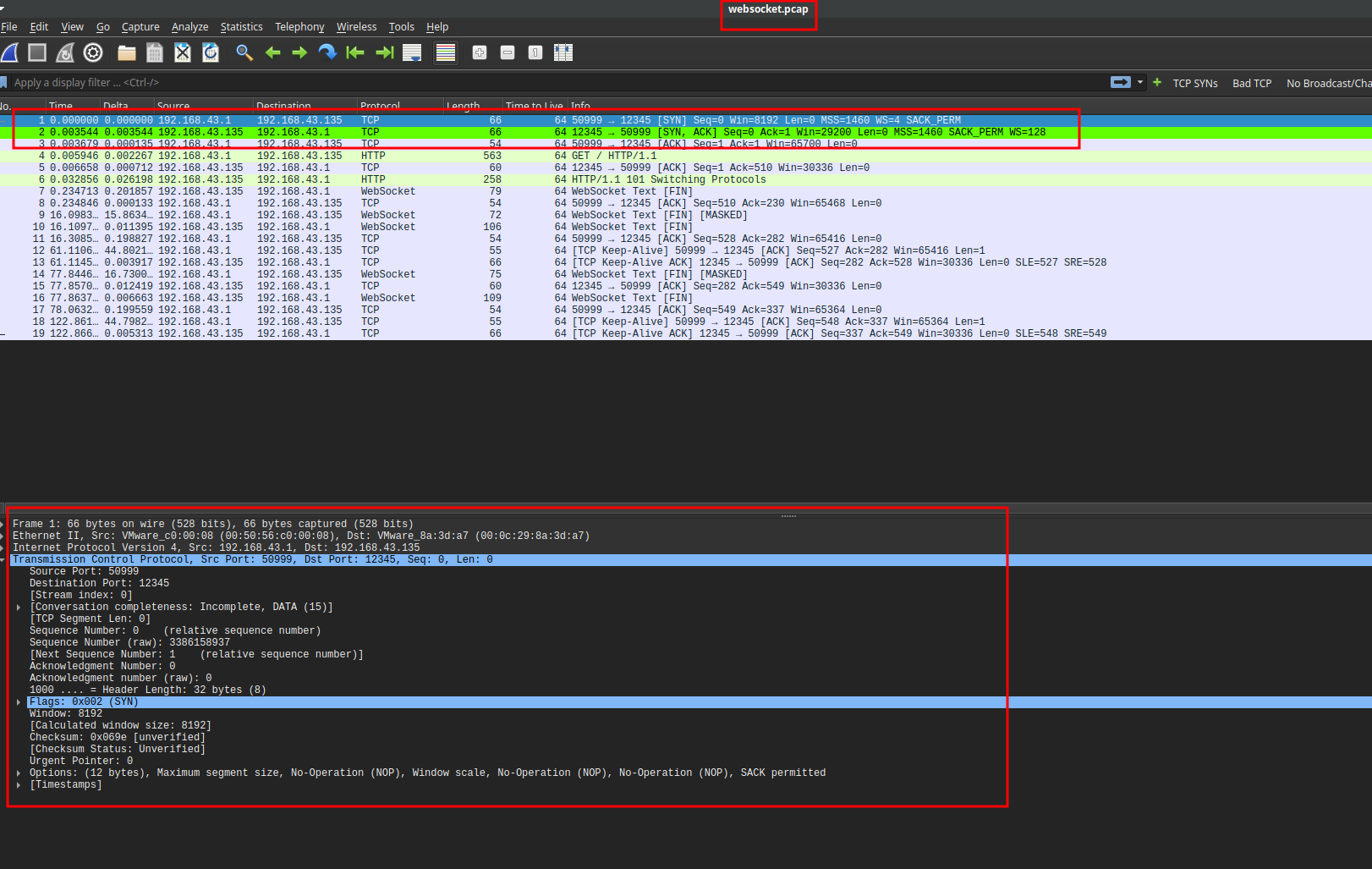Select packet 6 HTTP 101 Switching Protocols
This screenshot has height=869, width=1372.
coord(686,179)
